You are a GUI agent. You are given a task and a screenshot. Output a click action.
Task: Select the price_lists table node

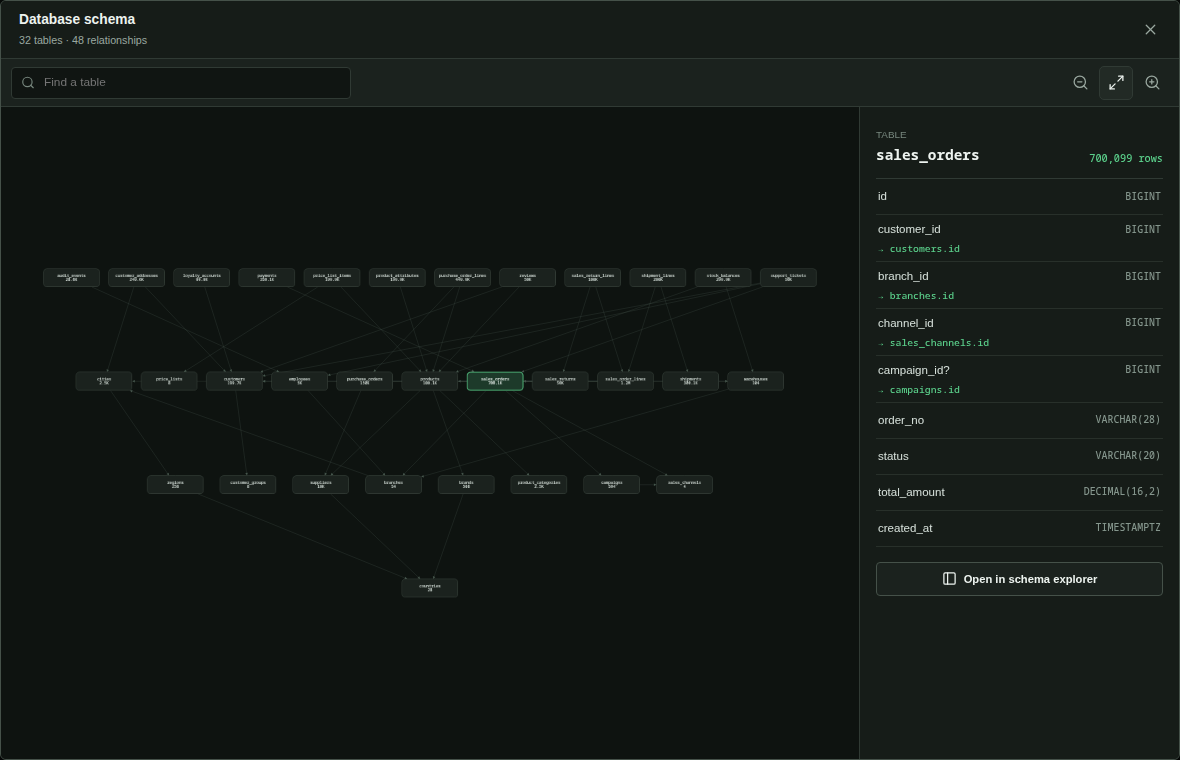(169, 381)
